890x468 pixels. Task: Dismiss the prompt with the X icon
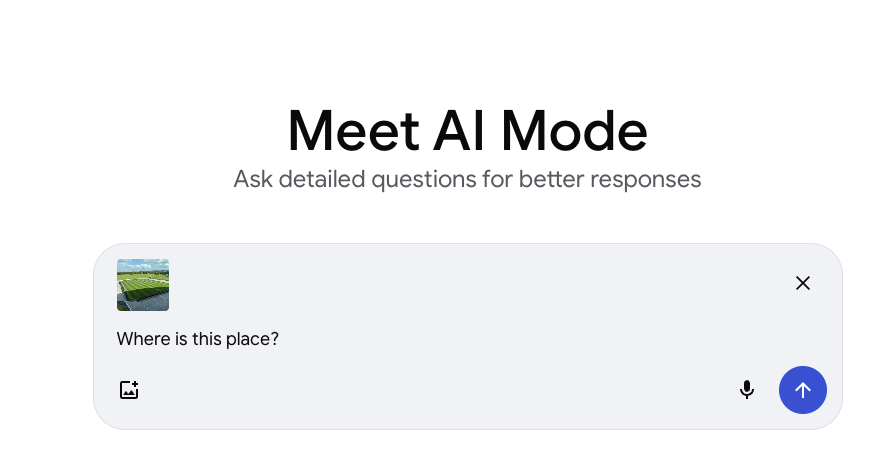(x=802, y=283)
